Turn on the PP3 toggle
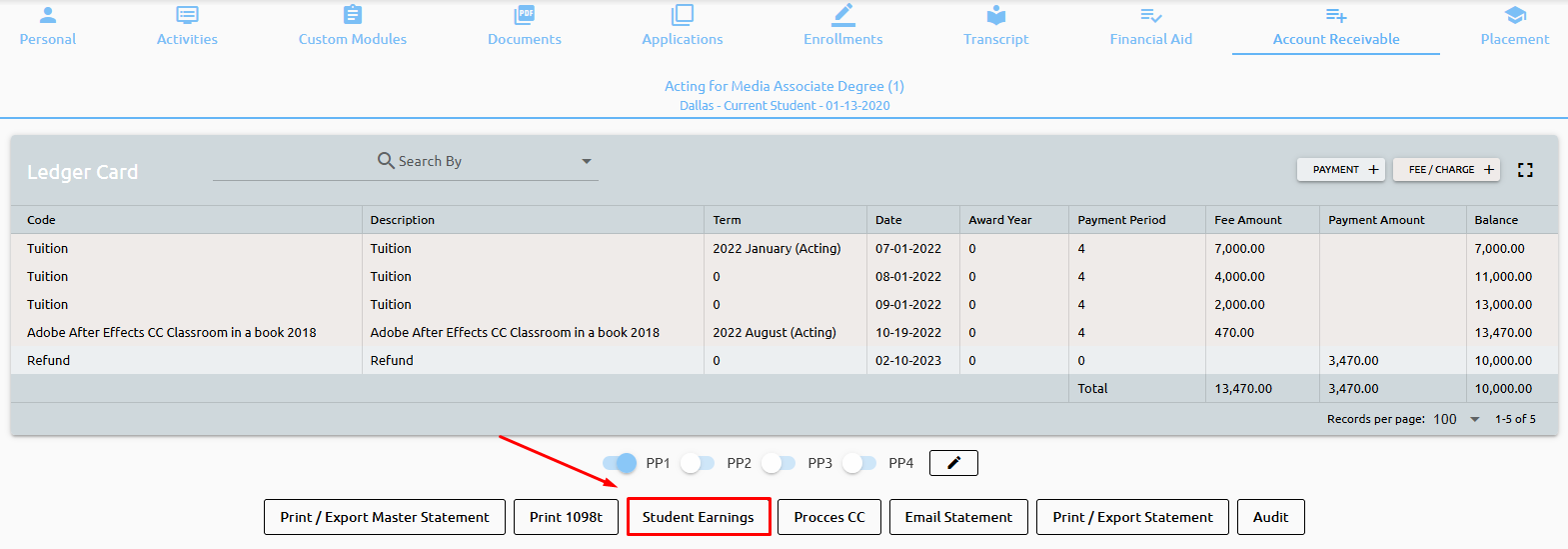The height and width of the screenshot is (549, 1568). [779, 463]
